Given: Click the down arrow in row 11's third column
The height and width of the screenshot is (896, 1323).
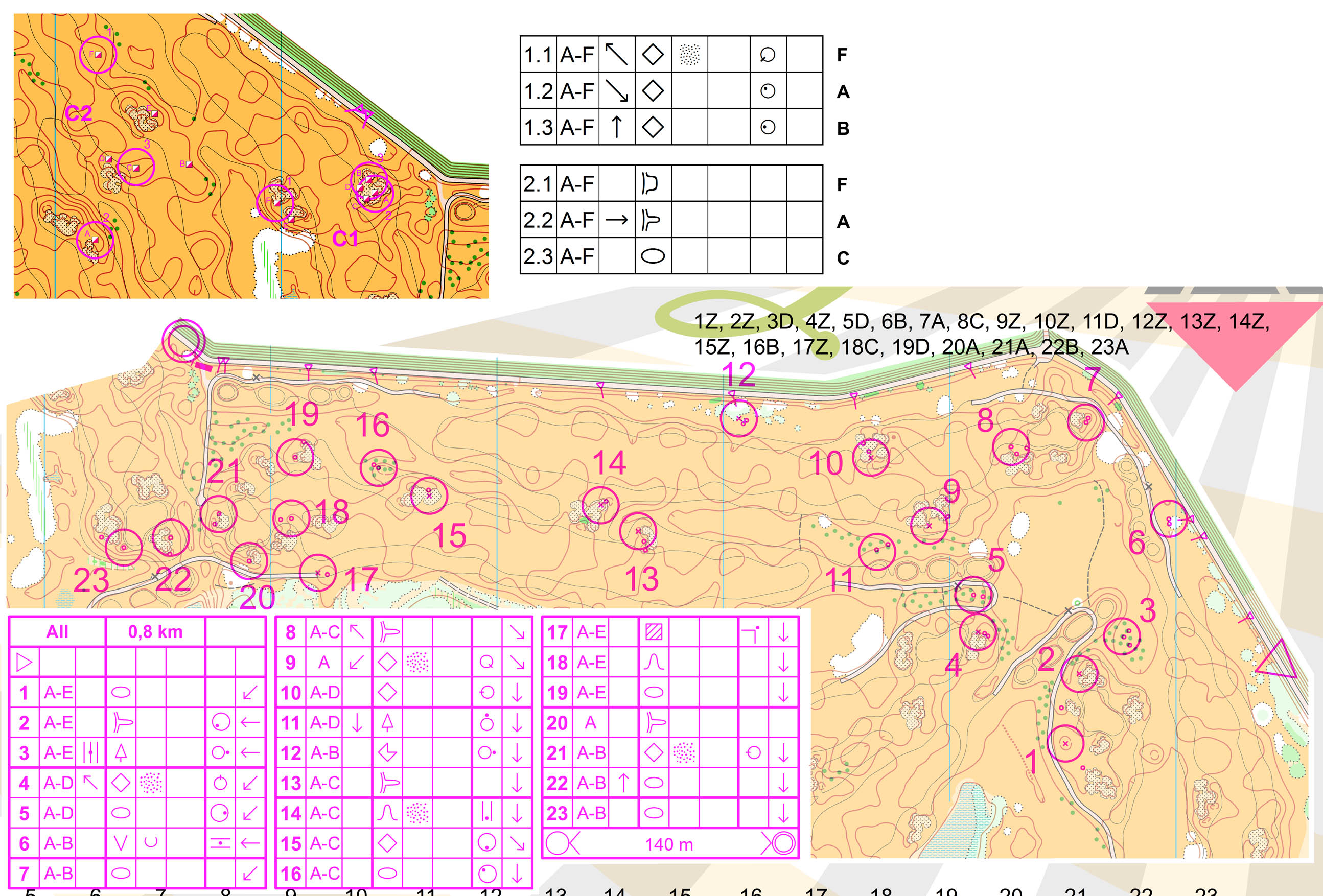Looking at the screenshot, I should point(356,723).
